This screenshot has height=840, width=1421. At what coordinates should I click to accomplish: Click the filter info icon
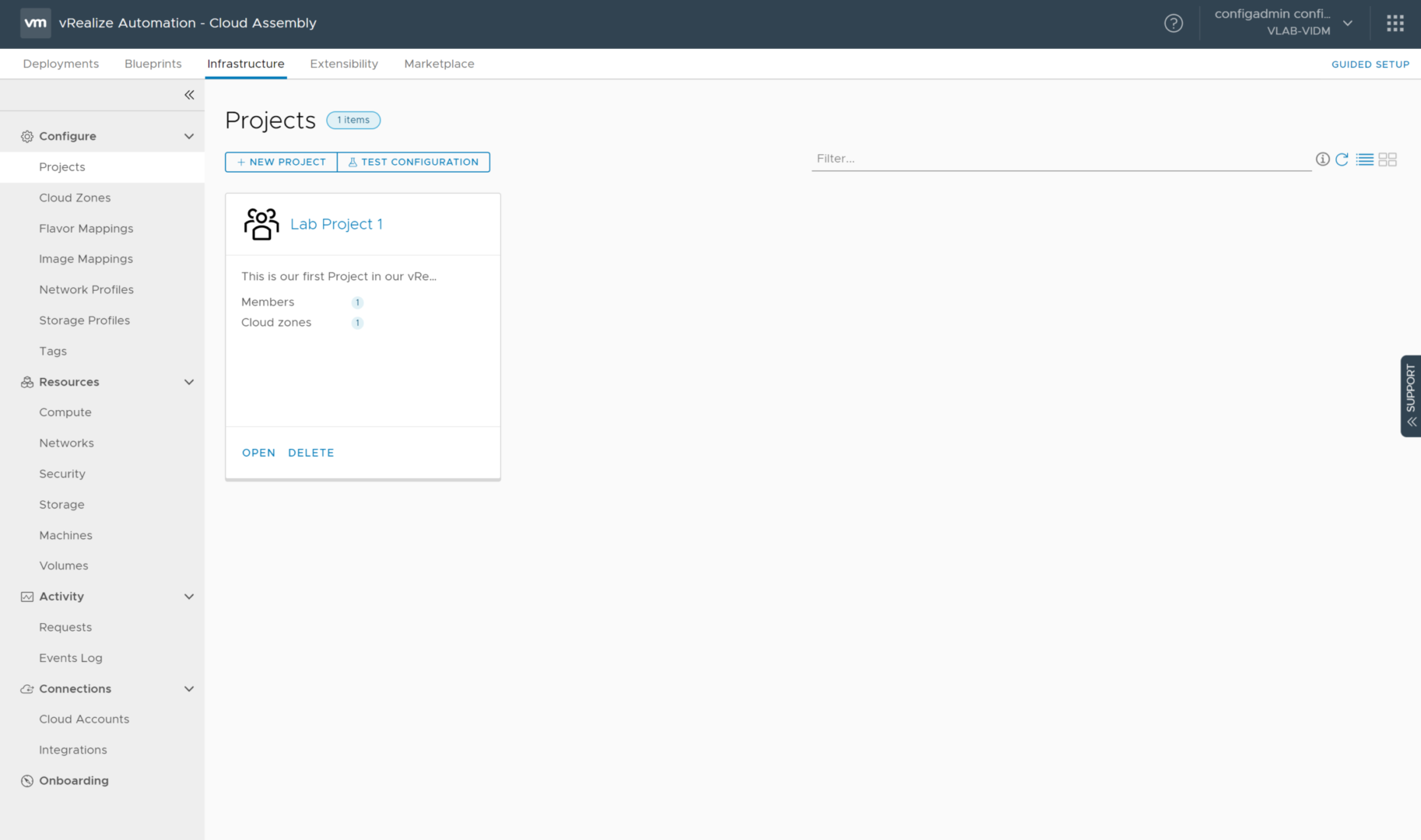coord(1322,159)
